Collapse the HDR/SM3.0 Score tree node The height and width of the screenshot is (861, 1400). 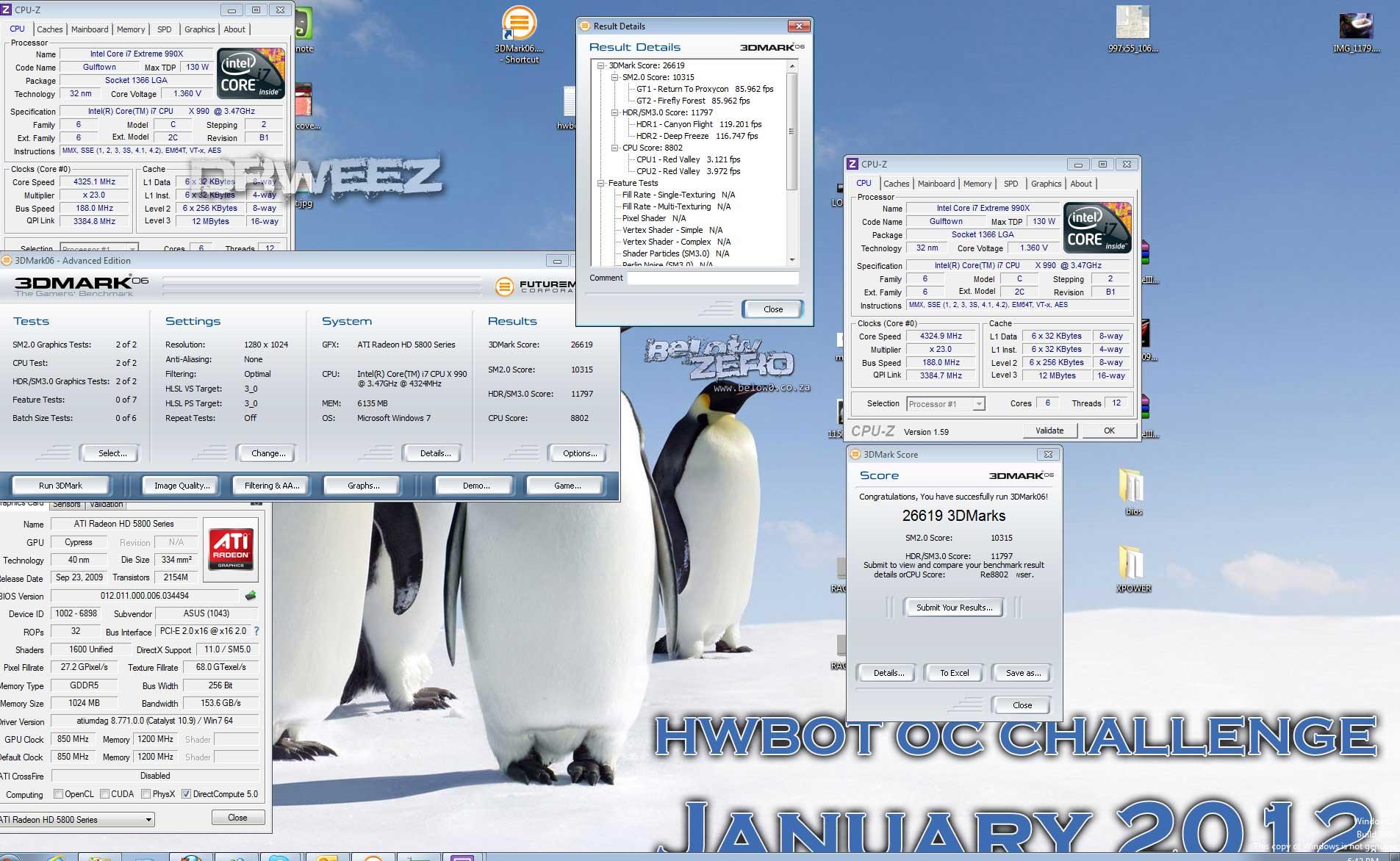point(615,112)
